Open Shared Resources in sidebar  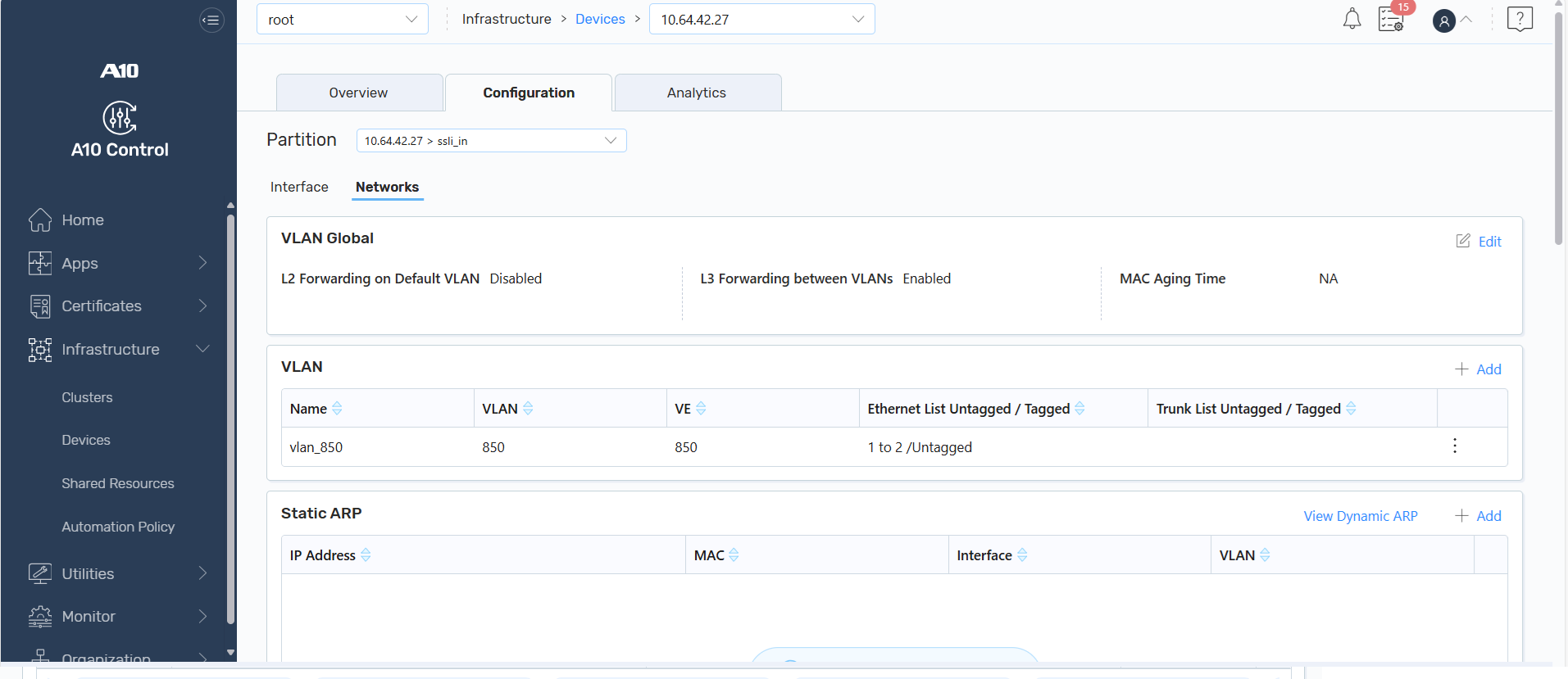(x=118, y=483)
